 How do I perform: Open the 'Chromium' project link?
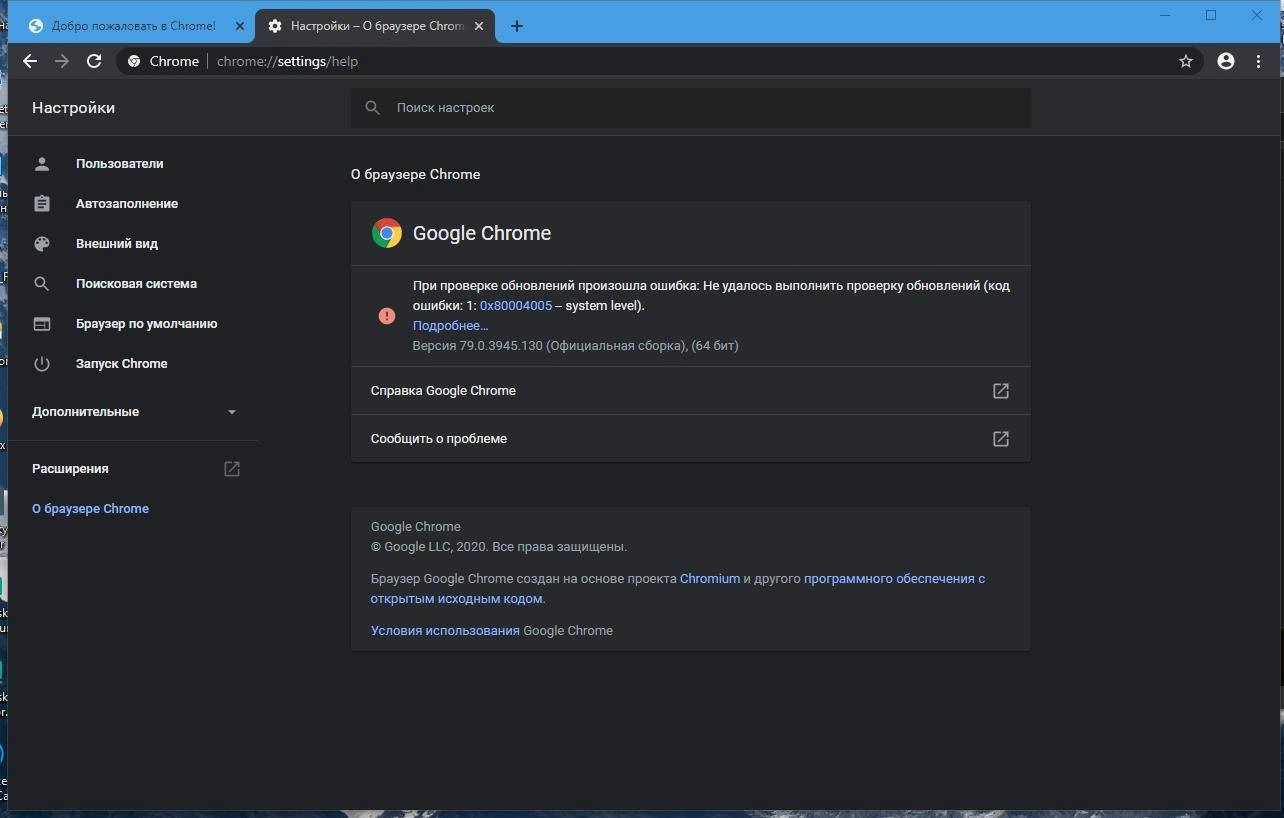click(x=710, y=578)
